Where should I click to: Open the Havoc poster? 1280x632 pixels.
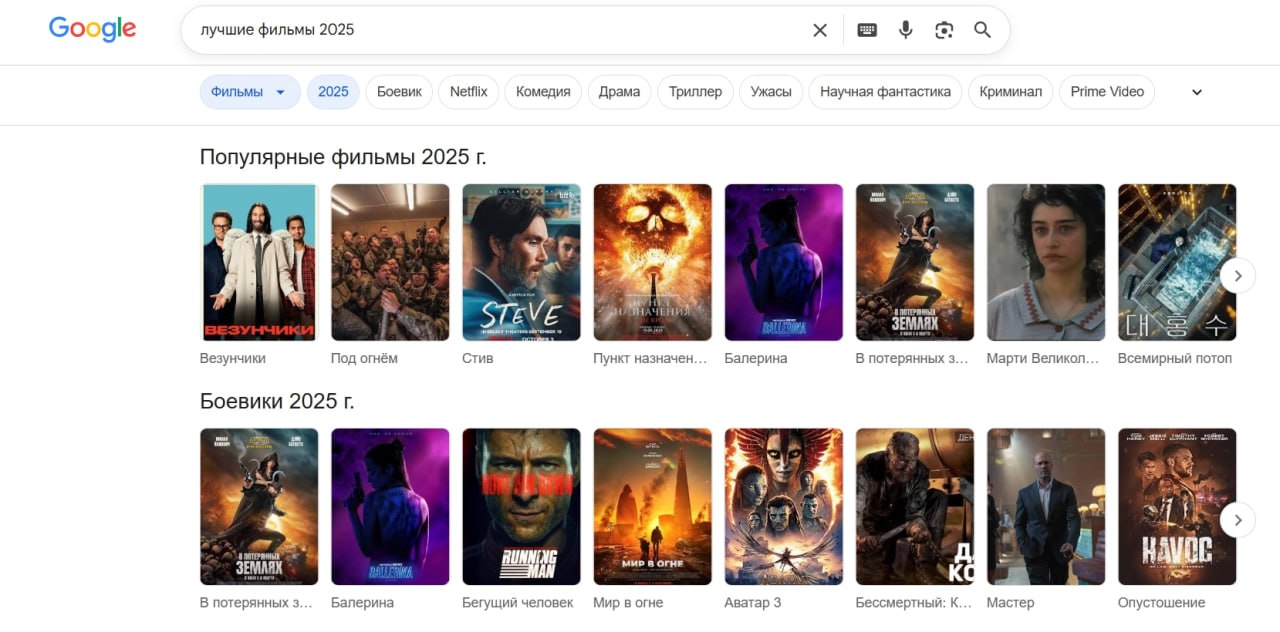coord(1177,507)
